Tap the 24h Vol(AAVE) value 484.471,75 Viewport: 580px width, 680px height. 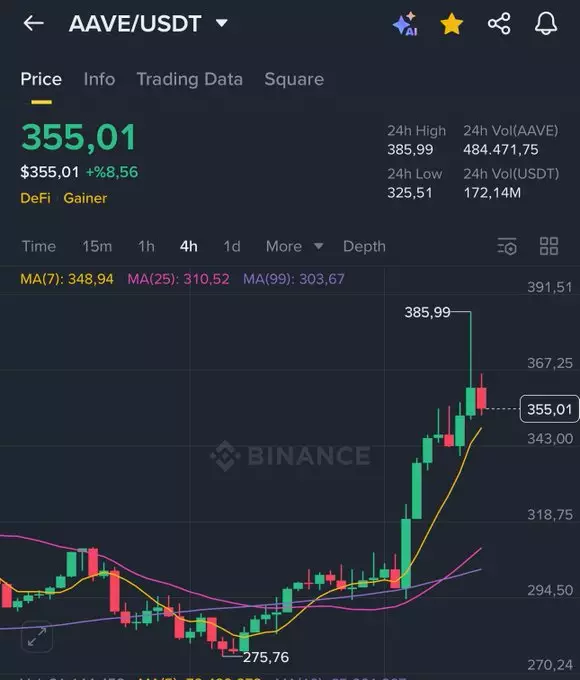point(501,150)
